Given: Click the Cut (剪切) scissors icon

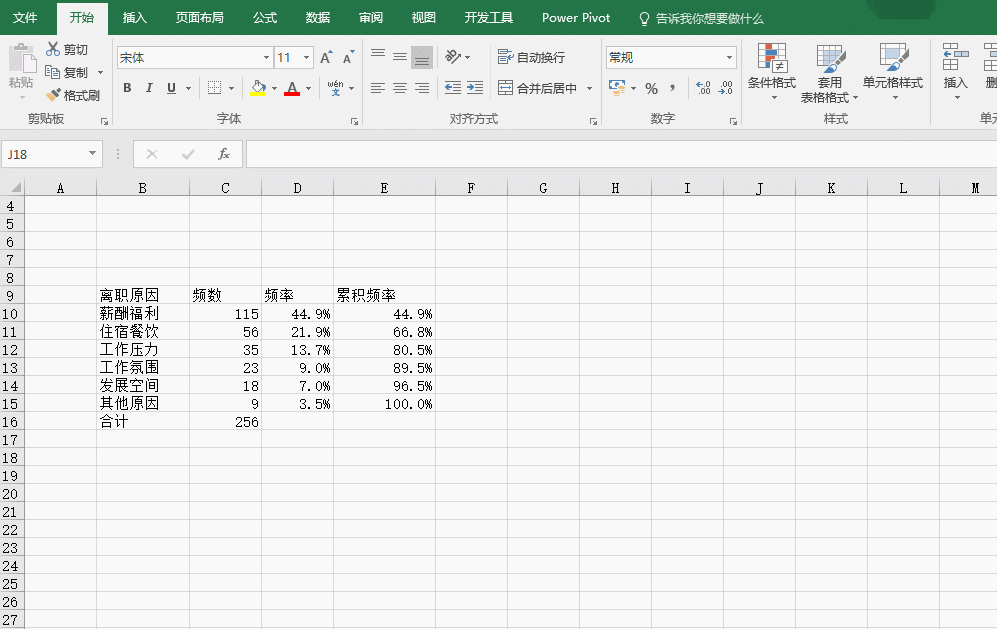Looking at the screenshot, I should [x=53, y=49].
